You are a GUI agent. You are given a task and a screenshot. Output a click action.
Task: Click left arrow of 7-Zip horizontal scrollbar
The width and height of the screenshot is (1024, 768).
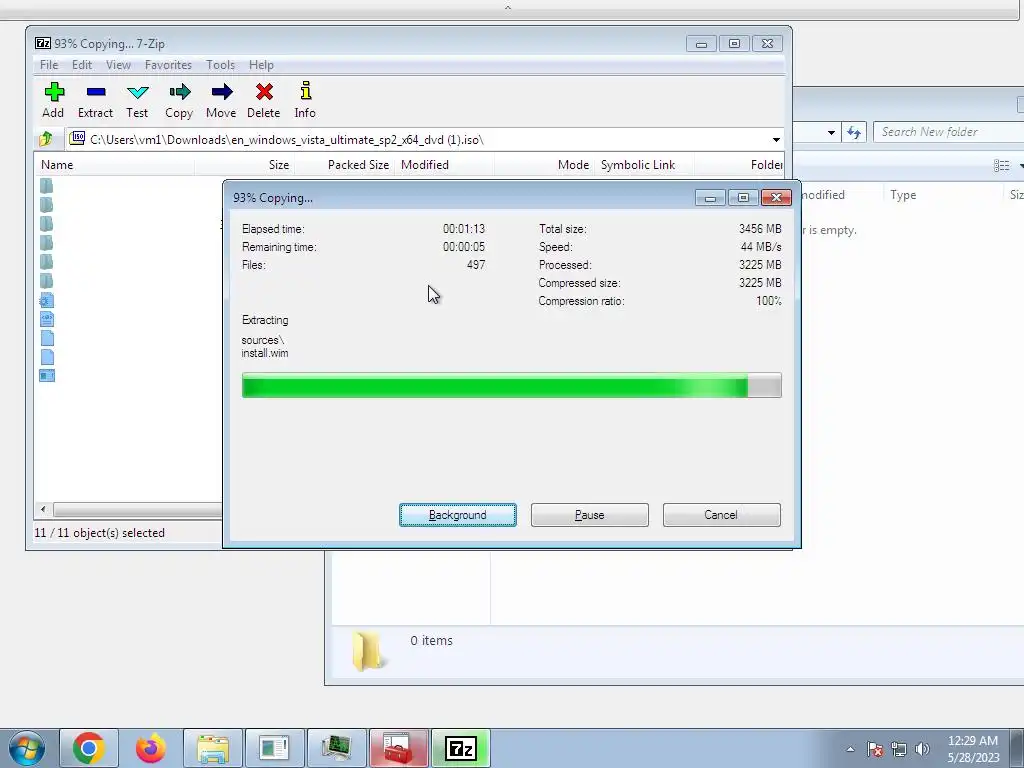43,509
